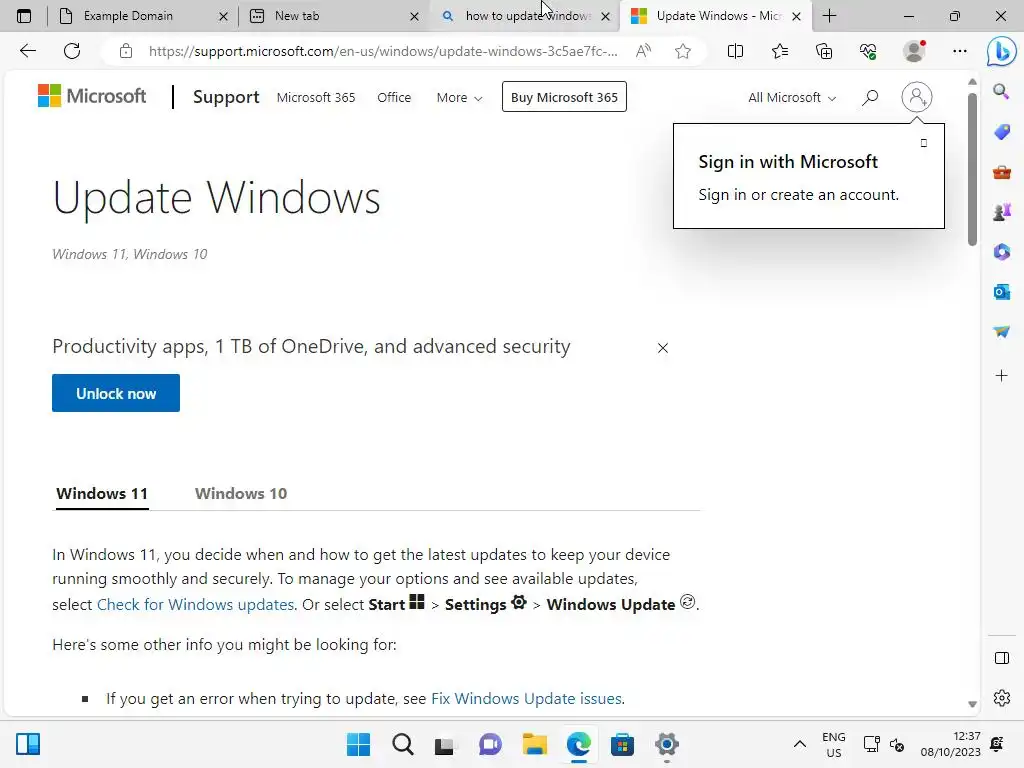Open split screen view

tap(735, 51)
